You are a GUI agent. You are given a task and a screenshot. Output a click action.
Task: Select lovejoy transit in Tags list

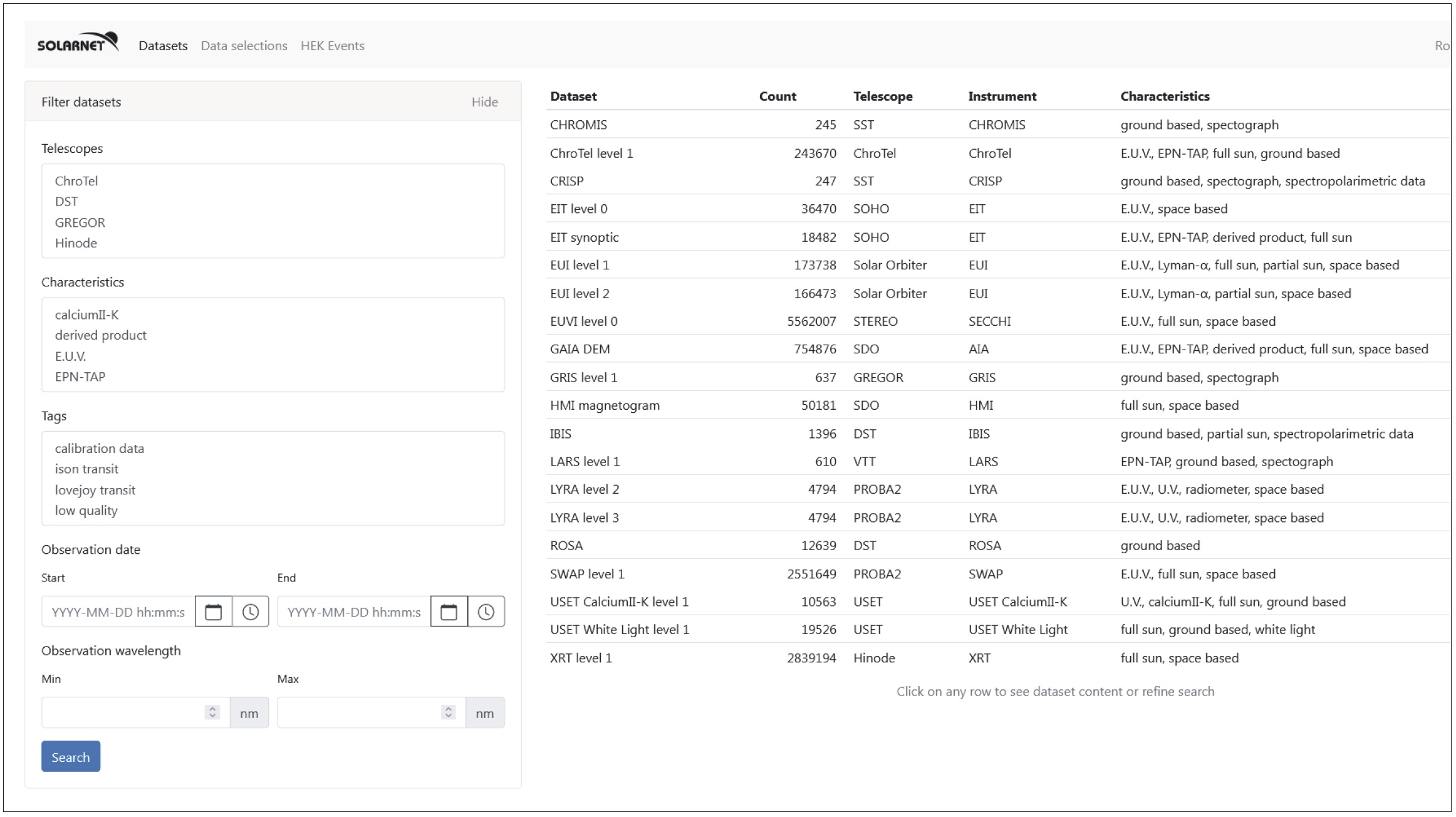coord(95,490)
